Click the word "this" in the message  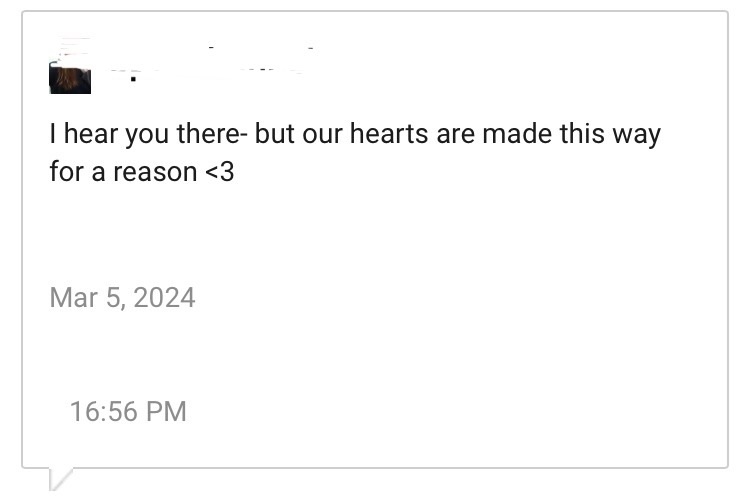581,135
